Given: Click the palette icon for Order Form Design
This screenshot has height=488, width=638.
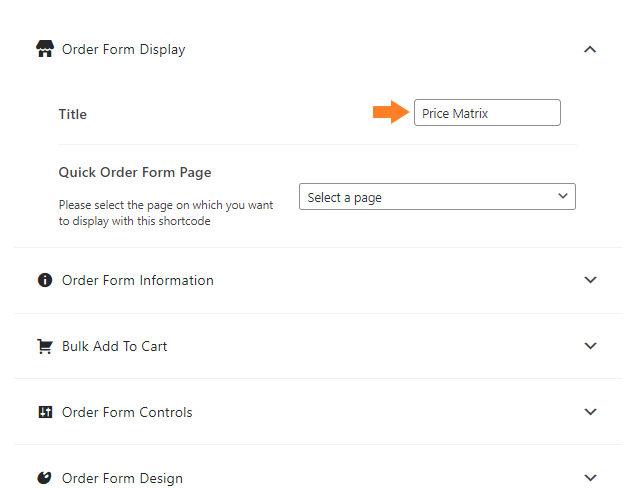Looking at the screenshot, I should pos(45,477).
